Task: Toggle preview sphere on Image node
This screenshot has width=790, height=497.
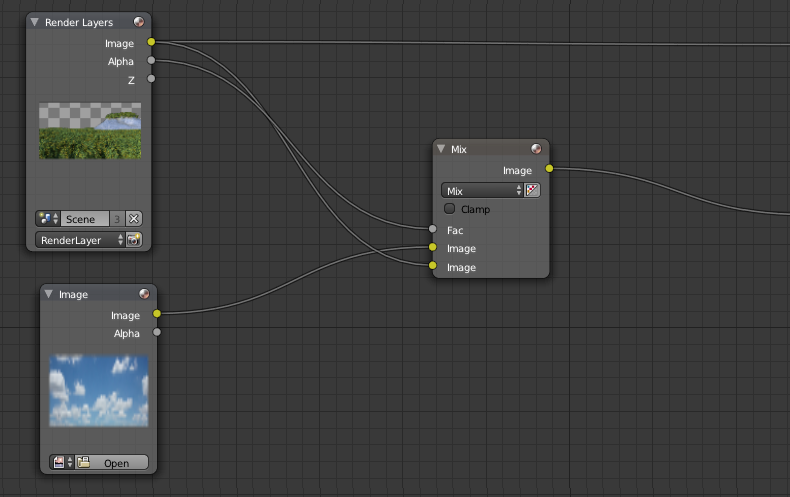Action: pyautogui.click(x=144, y=294)
